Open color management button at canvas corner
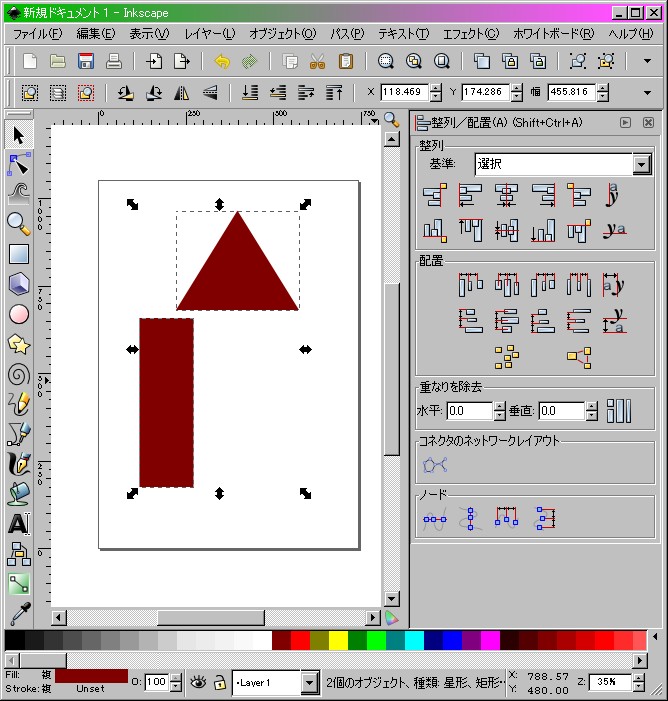The width and height of the screenshot is (668, 701). click(392, 618)
